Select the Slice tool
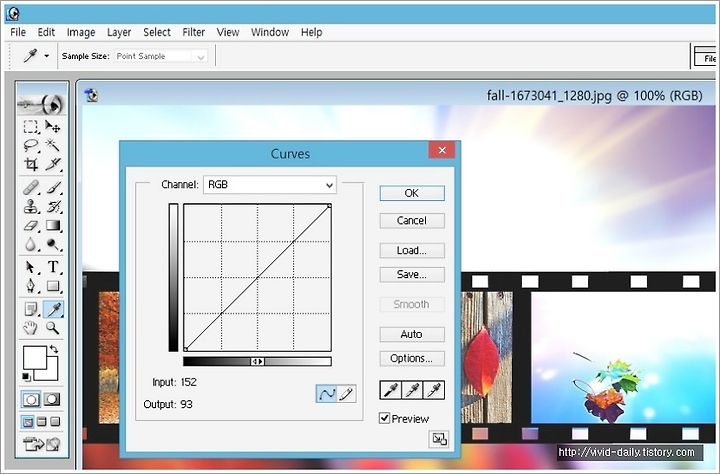 pos(52,164)
